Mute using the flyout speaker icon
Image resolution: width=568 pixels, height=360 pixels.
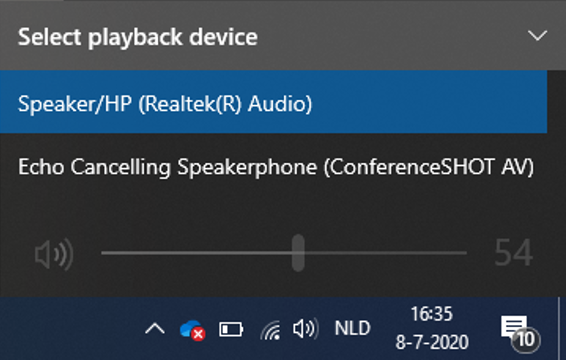pos(54,254)
